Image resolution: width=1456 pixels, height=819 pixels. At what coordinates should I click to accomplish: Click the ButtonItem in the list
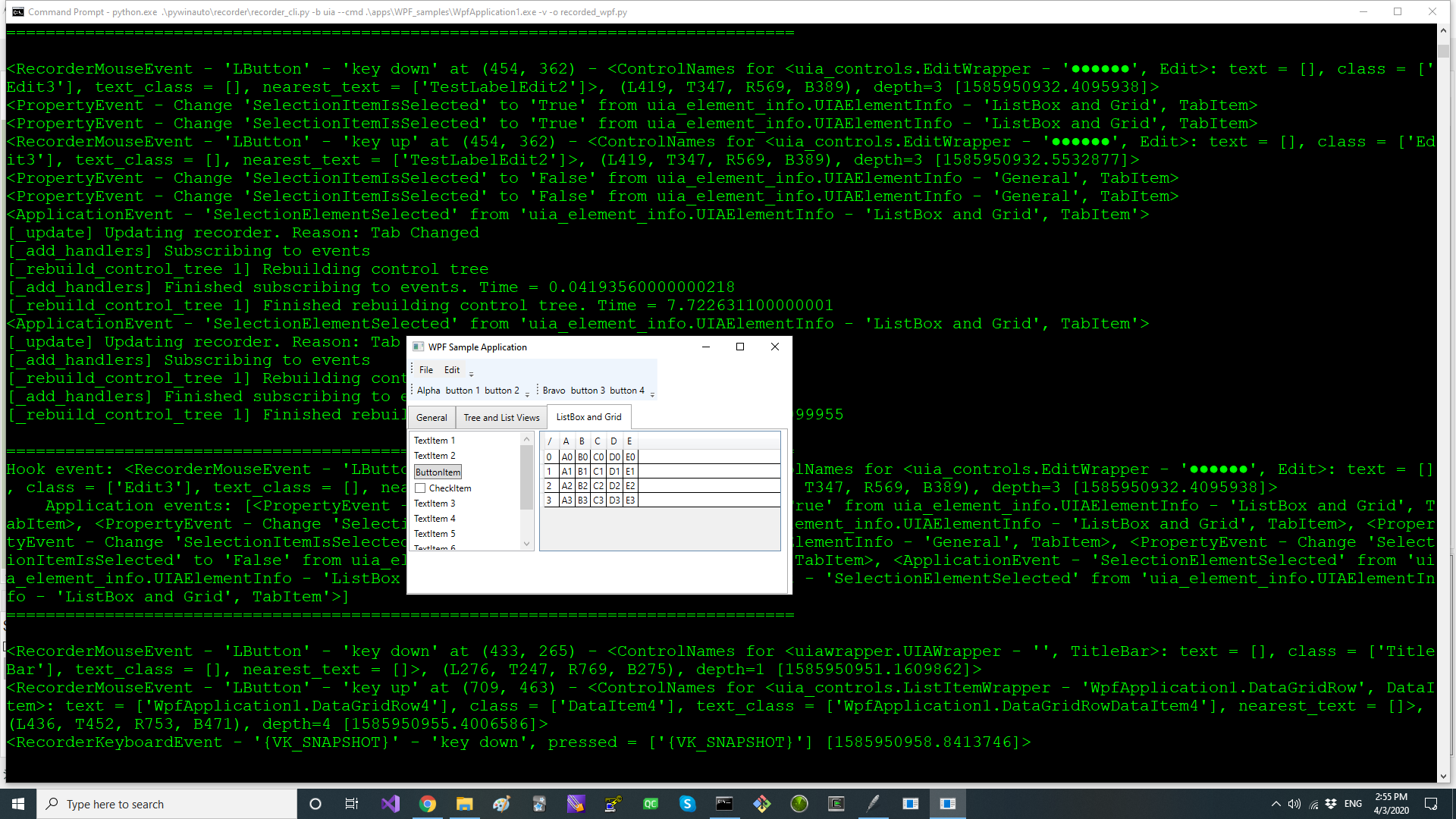pyautogui.click(x=438, y=472)
